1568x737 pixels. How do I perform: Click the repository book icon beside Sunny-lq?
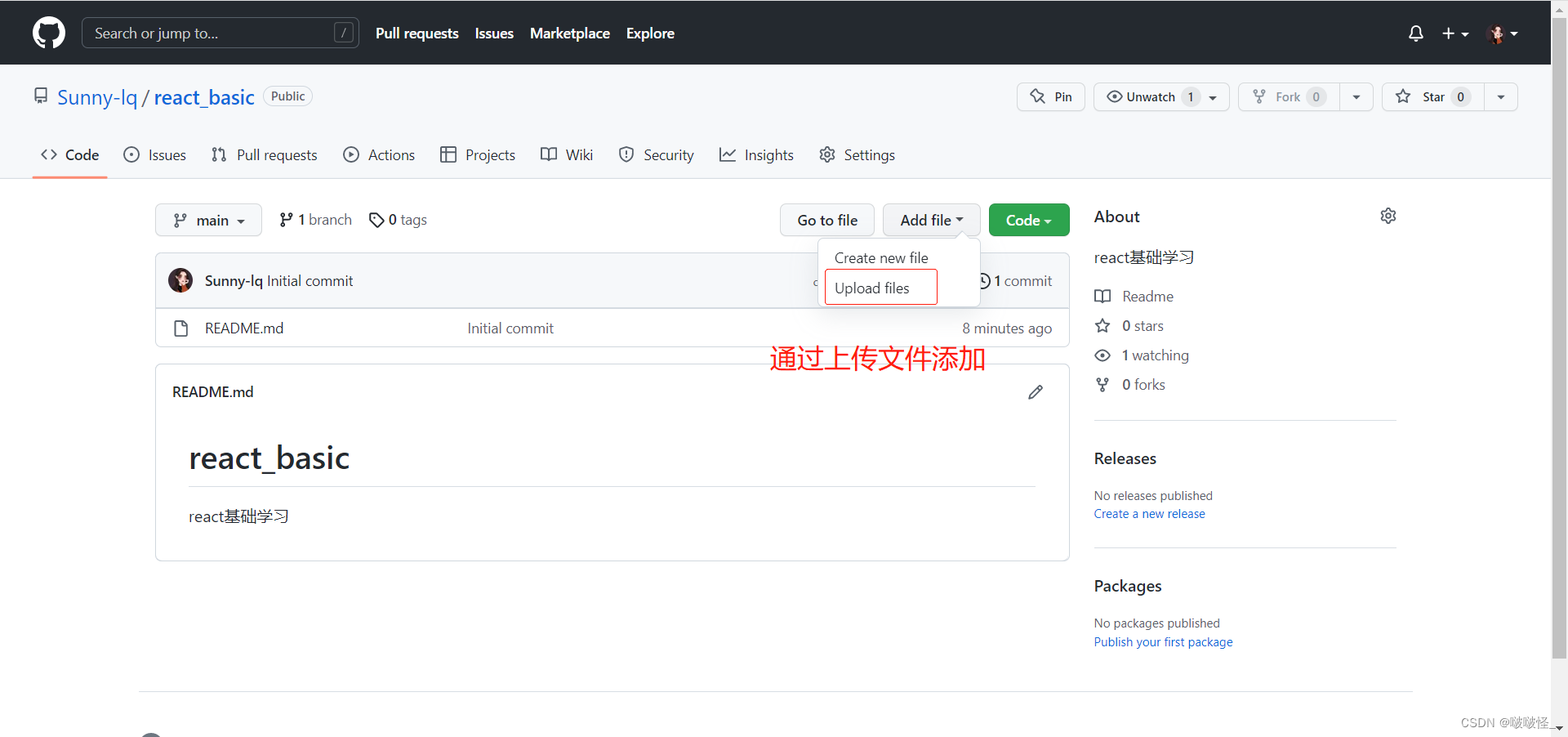41,96
